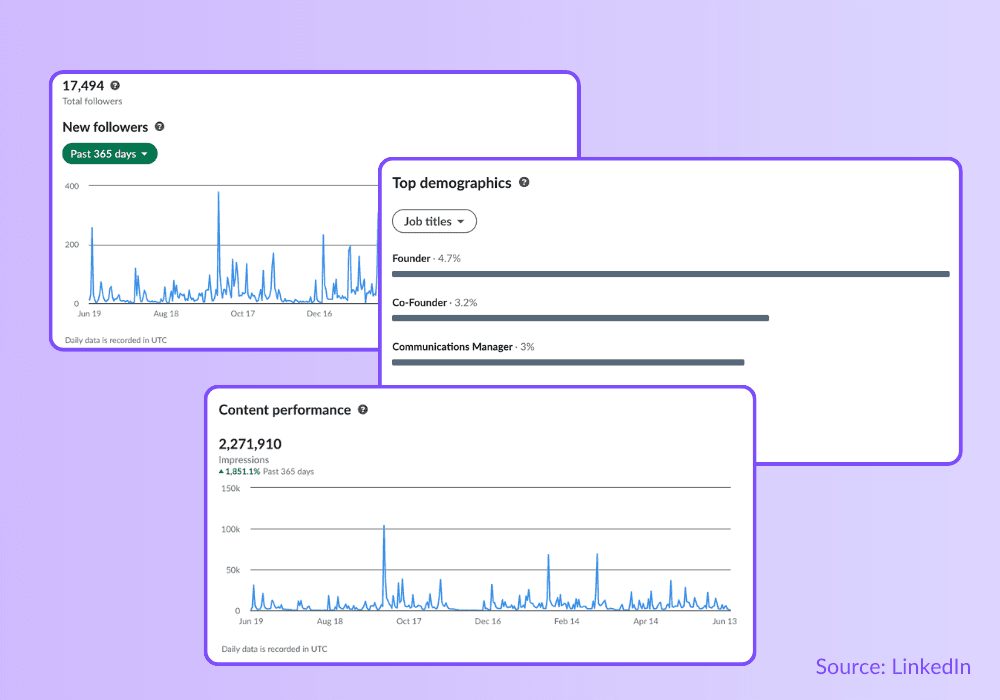Click Feb 14 on impressions chart axis
The width and height of the screenshot is (1000, 700).
point(566,621)
